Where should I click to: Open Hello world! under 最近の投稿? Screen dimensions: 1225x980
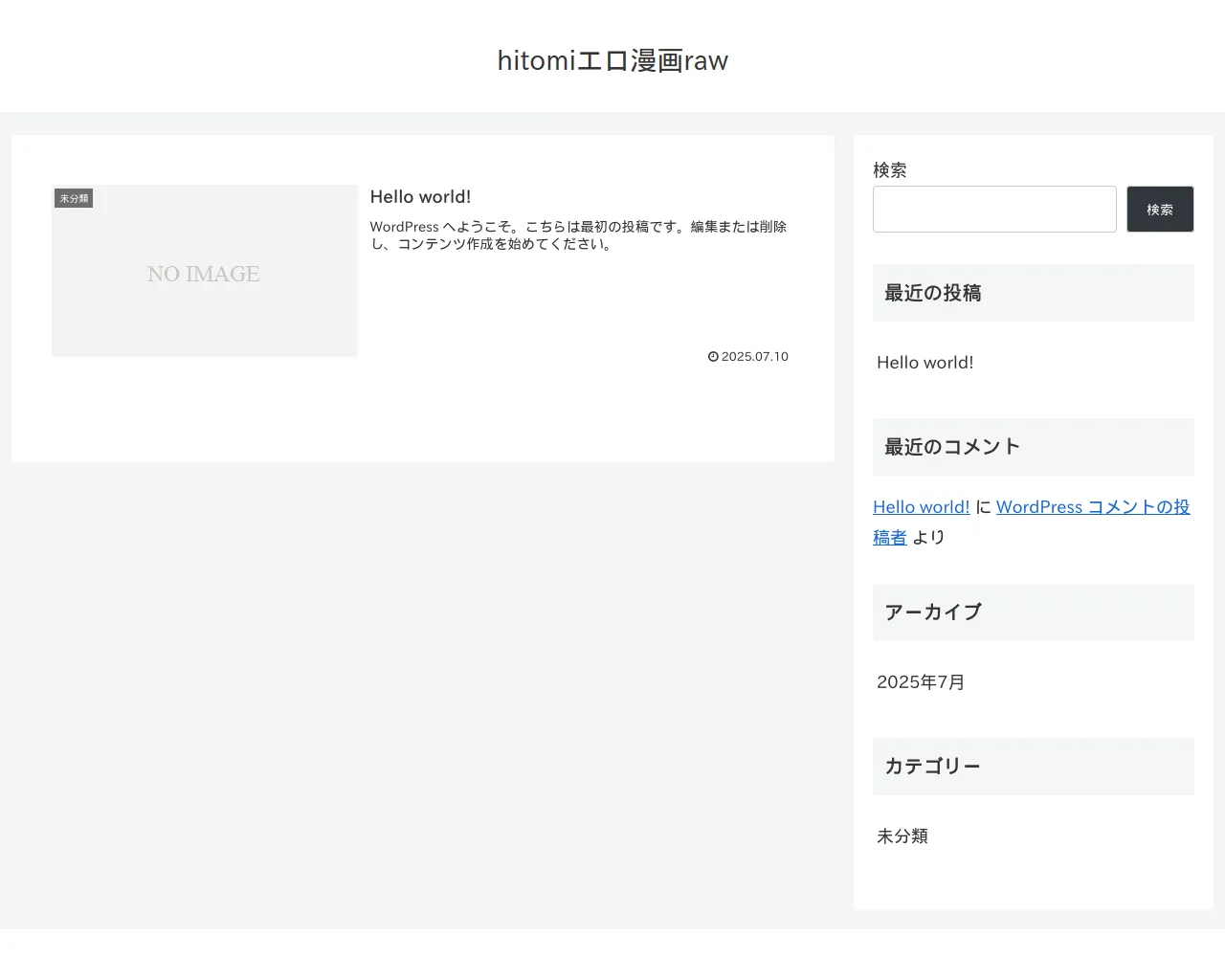924,363
